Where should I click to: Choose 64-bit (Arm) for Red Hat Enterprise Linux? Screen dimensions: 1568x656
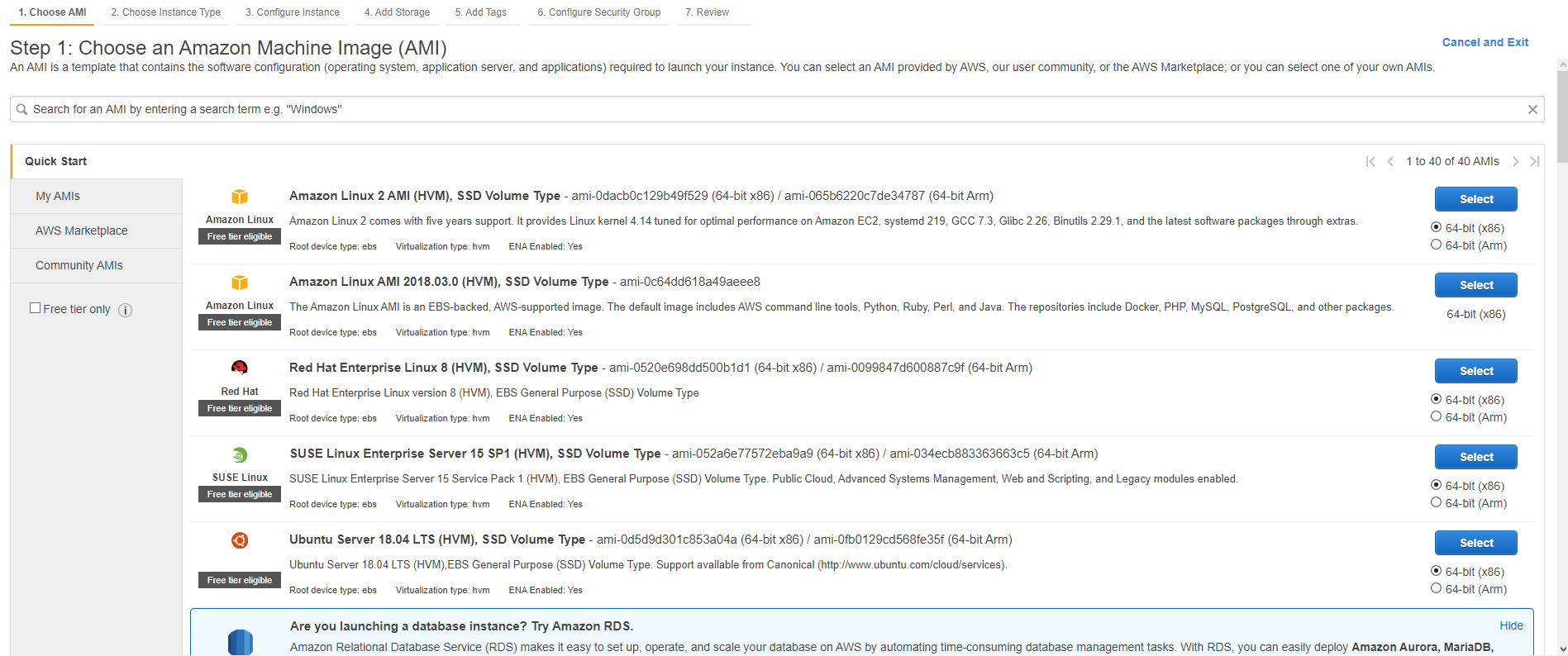pyautogui.click(x=1437, y=416)
